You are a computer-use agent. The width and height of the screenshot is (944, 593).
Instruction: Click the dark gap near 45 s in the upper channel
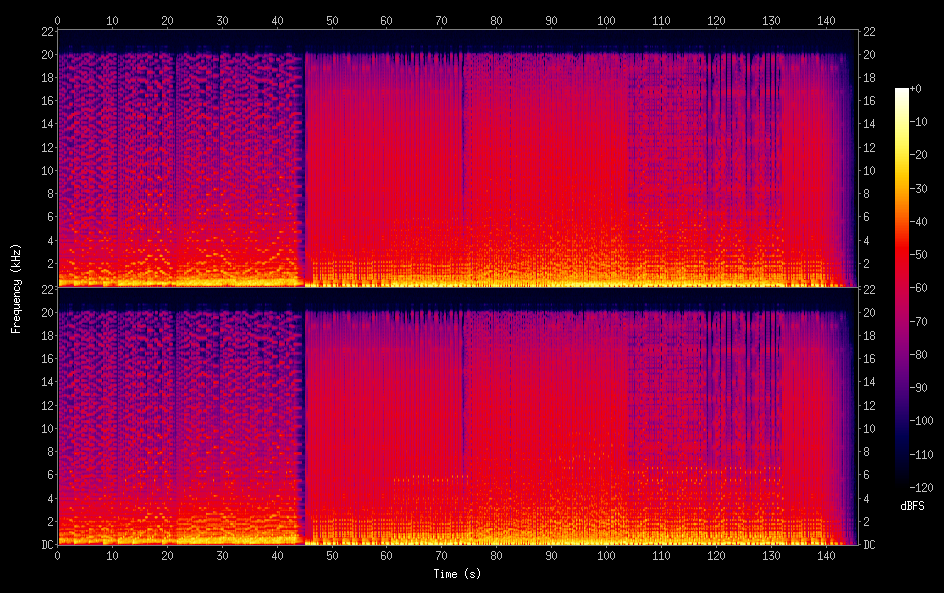[x=304, y=160]
